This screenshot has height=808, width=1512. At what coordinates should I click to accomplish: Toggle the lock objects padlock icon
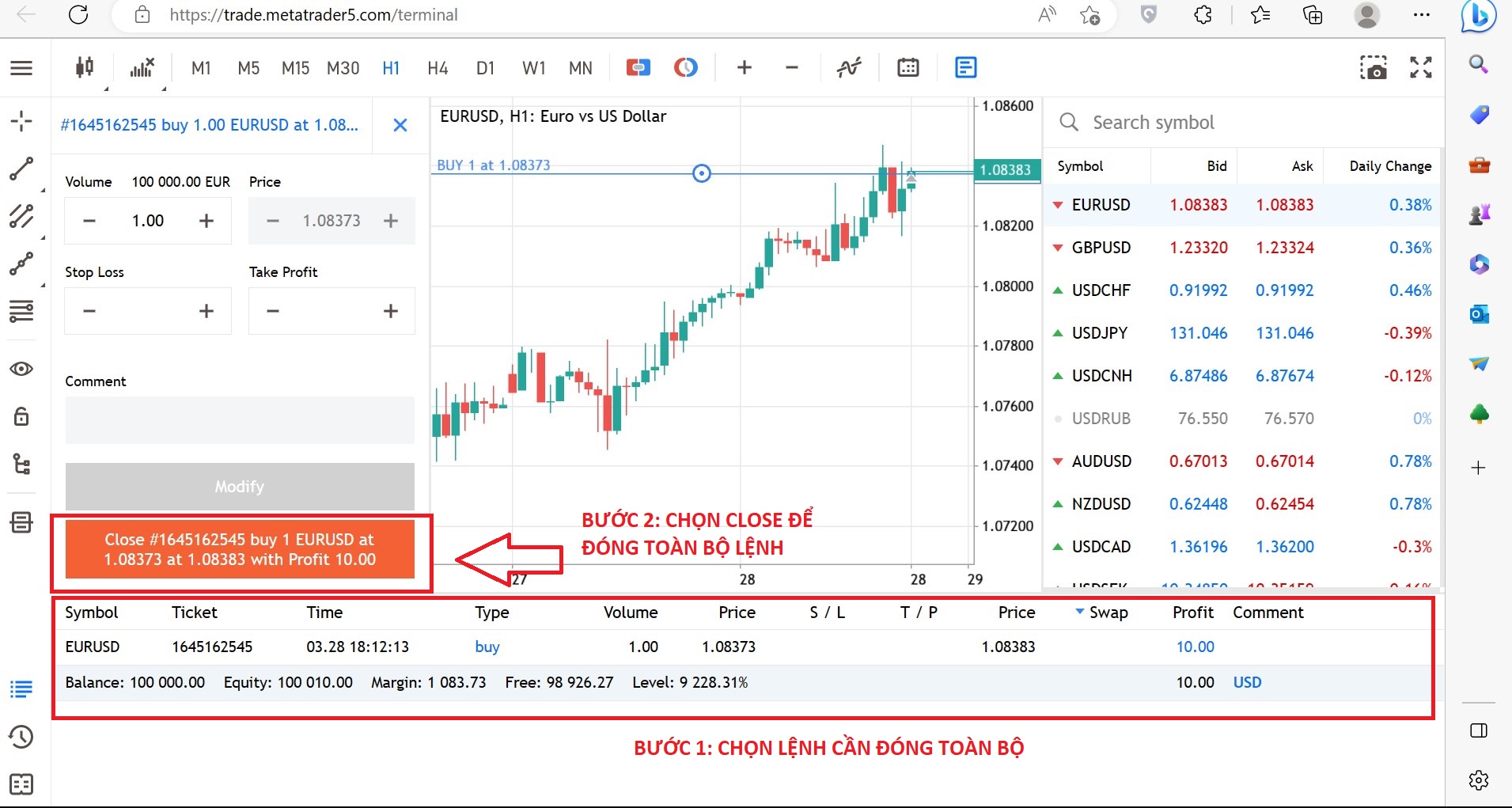tap(21, 416)
